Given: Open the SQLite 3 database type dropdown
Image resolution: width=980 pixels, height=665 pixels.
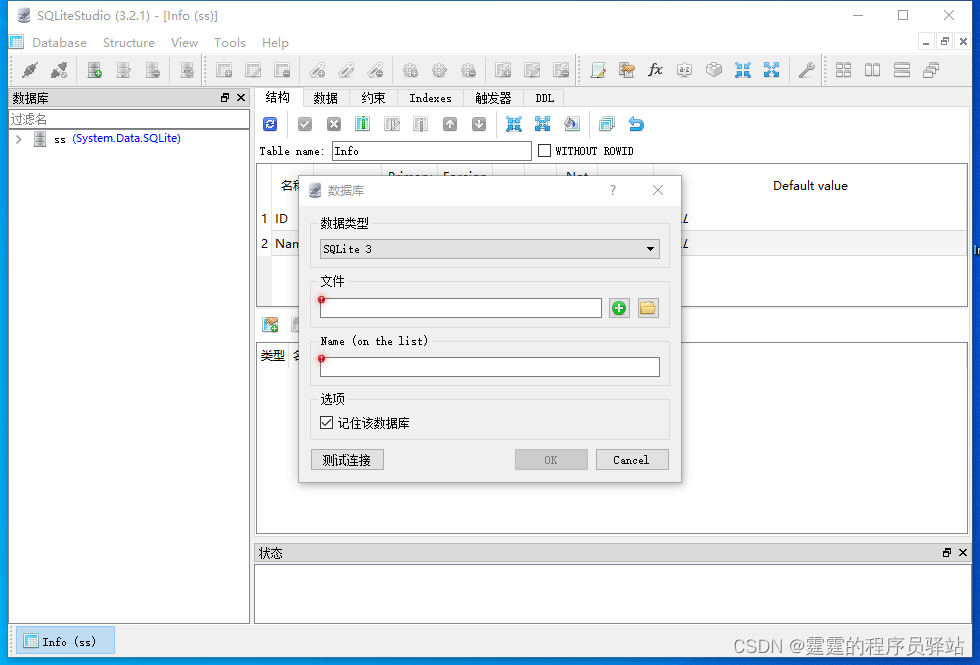Looking at the screenshot, I should click(489, 249).
